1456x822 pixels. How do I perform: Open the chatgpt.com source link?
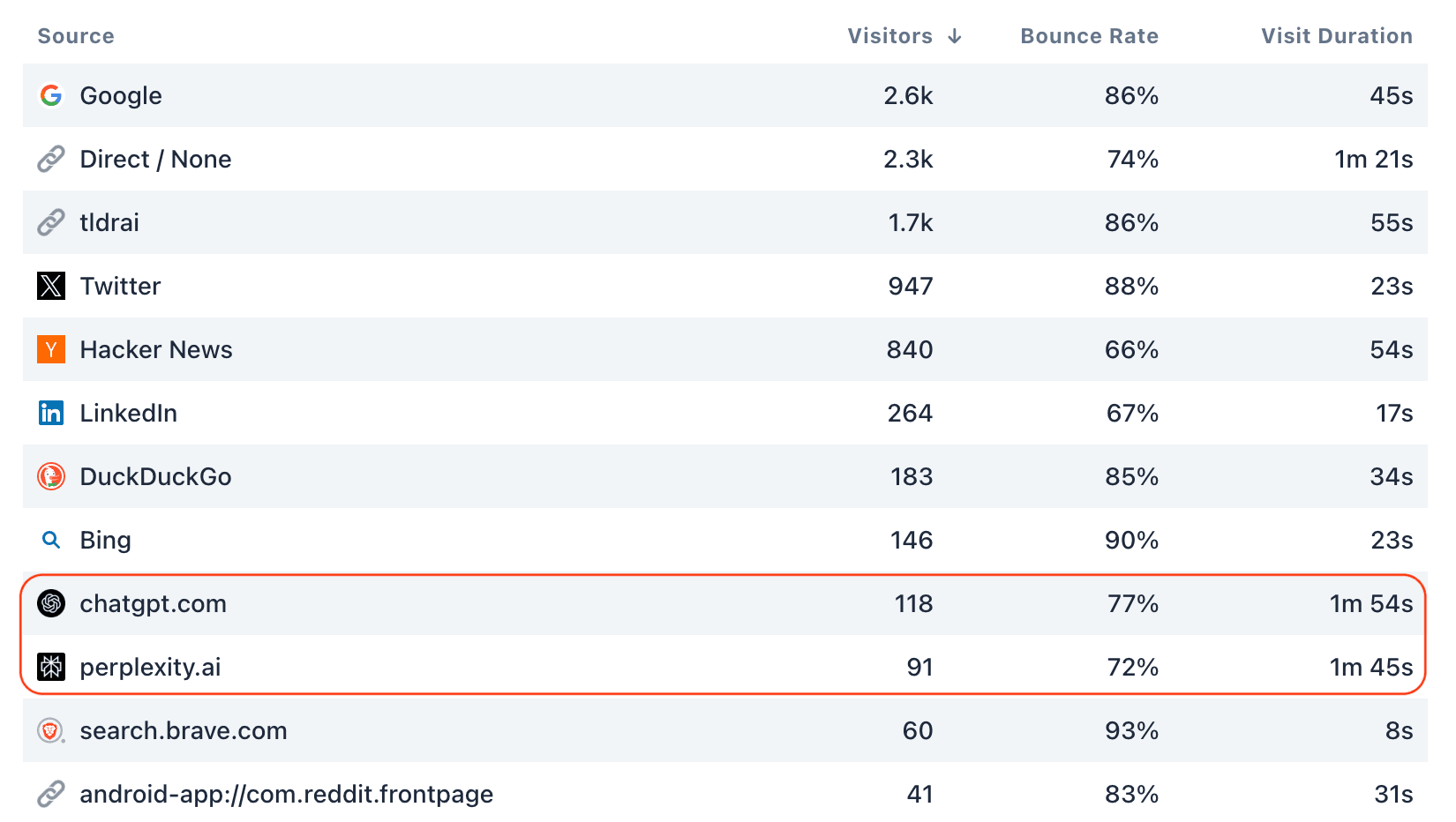(x=153, y=603)
